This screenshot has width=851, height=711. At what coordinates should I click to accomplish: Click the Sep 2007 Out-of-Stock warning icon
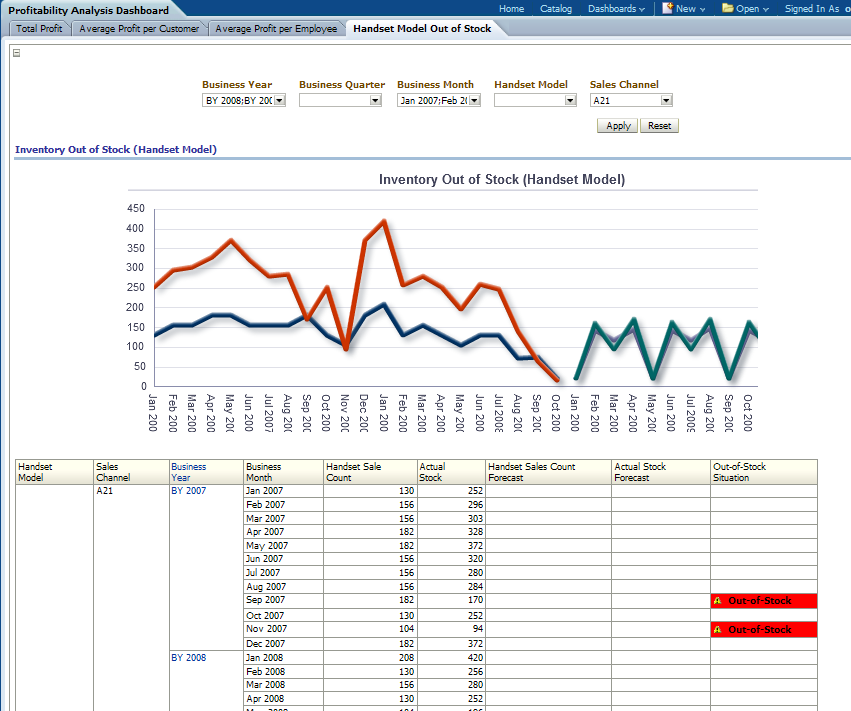click(x=717, y=601)
